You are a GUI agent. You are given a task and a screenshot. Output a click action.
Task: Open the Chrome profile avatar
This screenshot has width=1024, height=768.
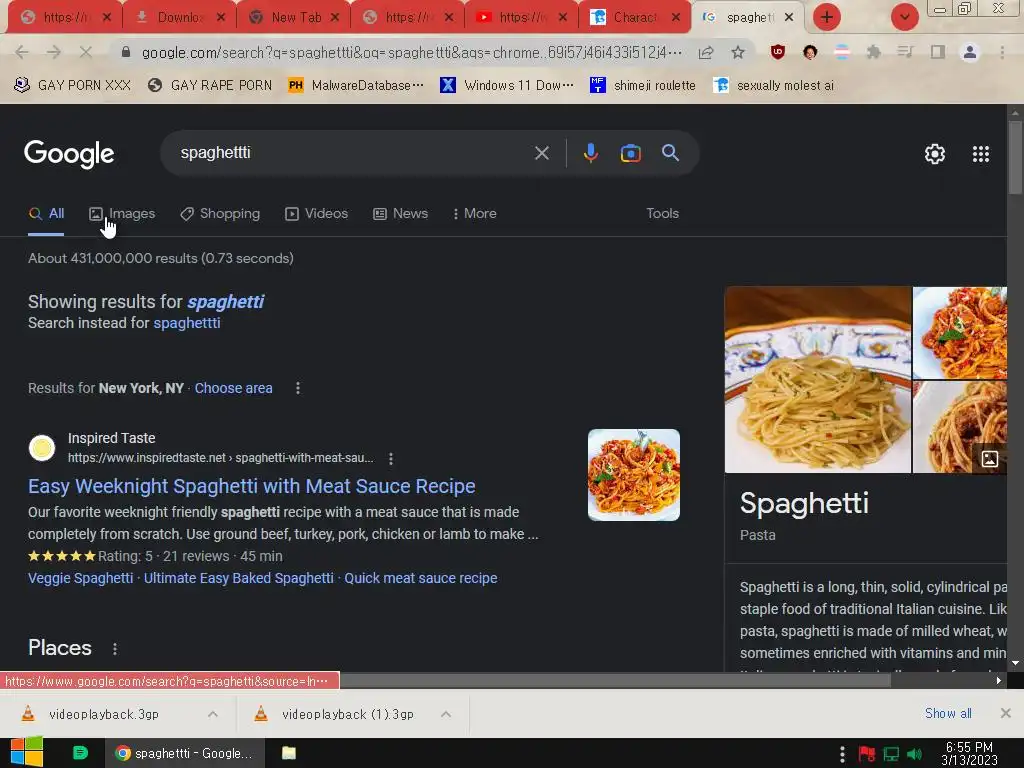pos(970,52)
